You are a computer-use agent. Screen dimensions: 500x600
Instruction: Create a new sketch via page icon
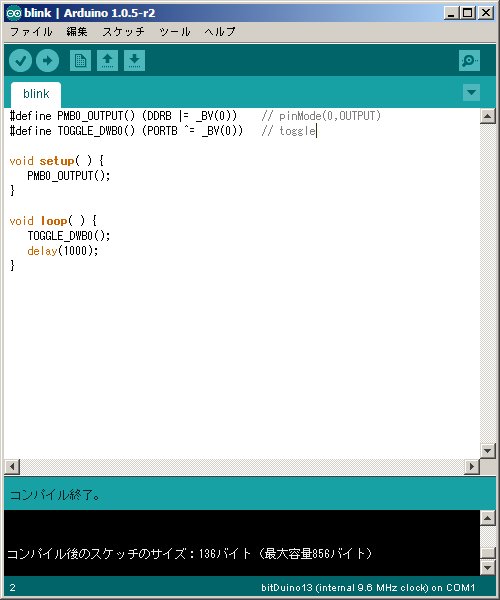pos(80,60)
